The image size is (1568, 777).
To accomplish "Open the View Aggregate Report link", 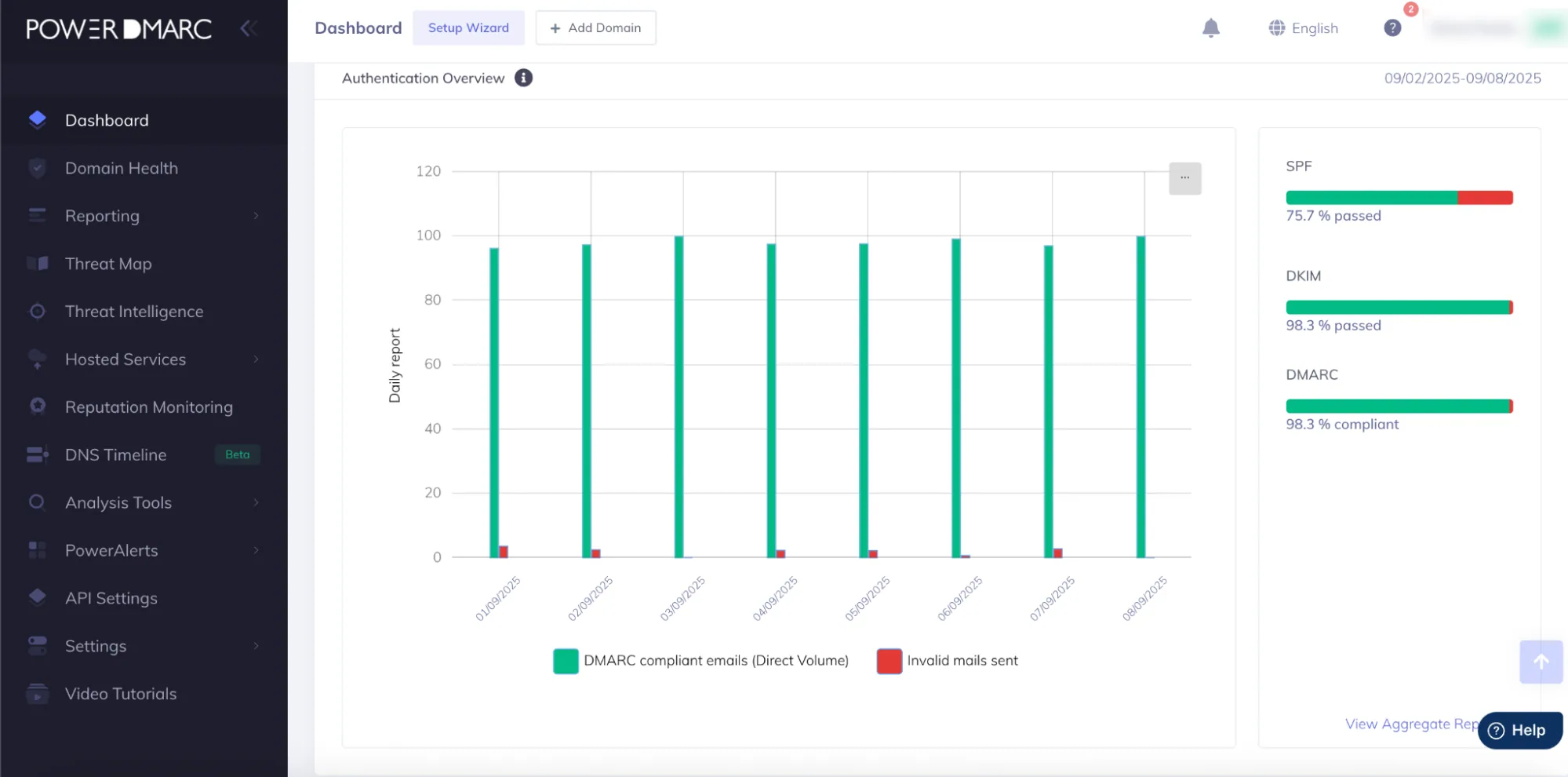I will [1411, 724].
